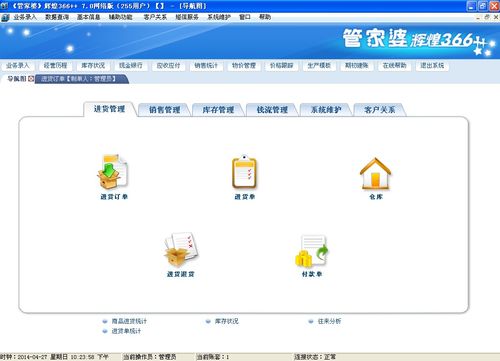Open the 往来分析 report link

pyautogui.click(x=329, y=321)
